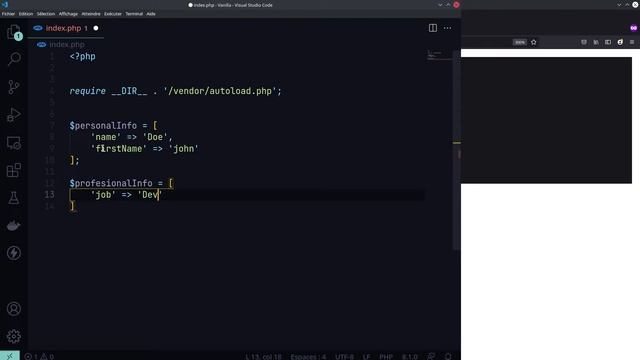The width and height of the screenshot is (640, 360).
Task: Open the Search view in activity bar
Action: click(14, 59)
